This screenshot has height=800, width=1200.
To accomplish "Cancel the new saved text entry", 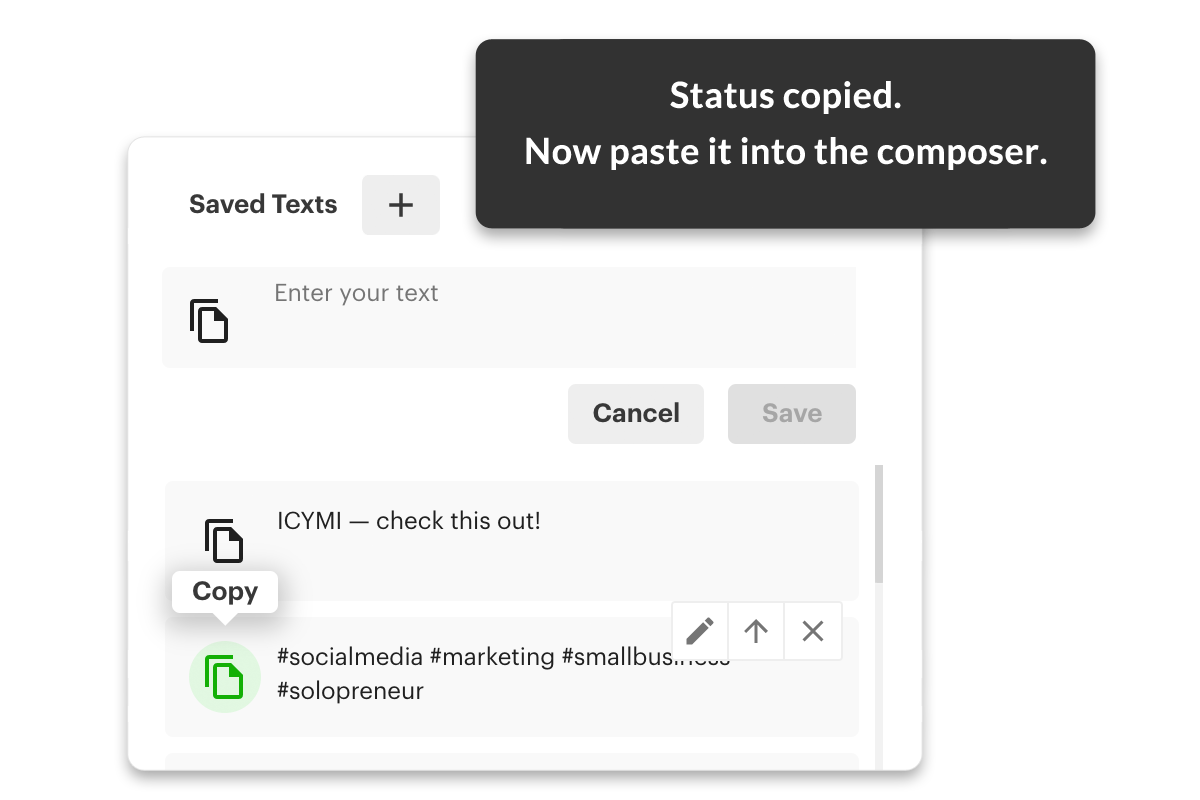I will click(x=636, y=413).
